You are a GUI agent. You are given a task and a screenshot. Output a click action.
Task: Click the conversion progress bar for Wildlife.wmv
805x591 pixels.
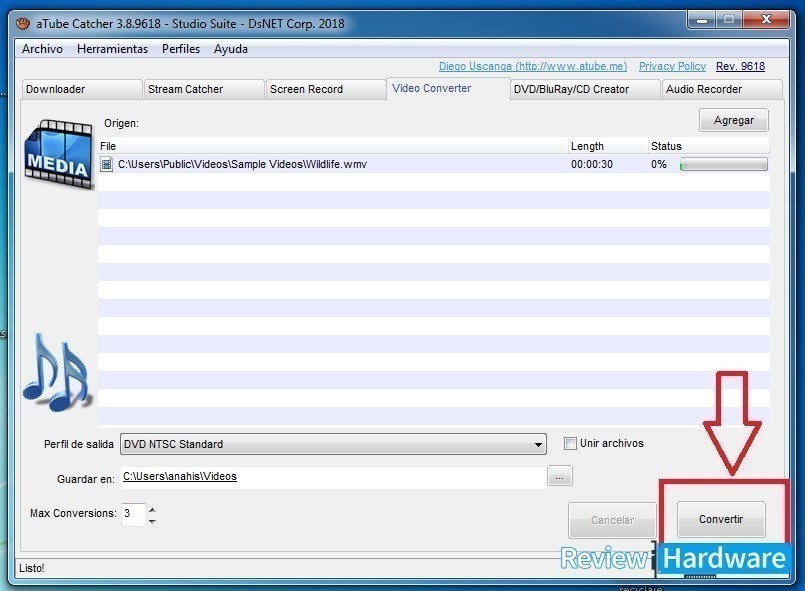click(724, 164)
